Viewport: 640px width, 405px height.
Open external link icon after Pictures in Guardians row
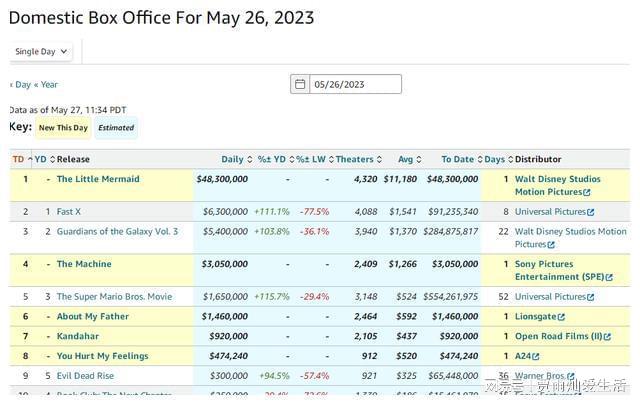pyautogui.click(x=551, y=245)
